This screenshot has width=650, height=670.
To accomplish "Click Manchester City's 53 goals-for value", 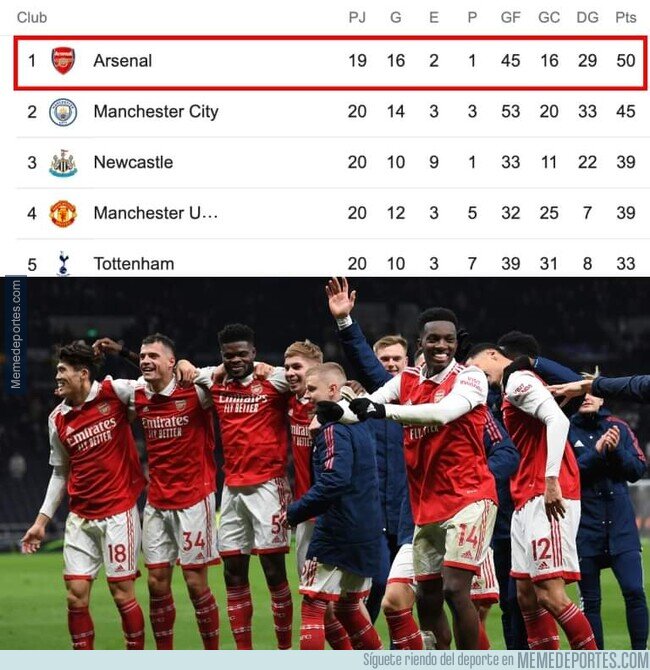I will point(511,112).
